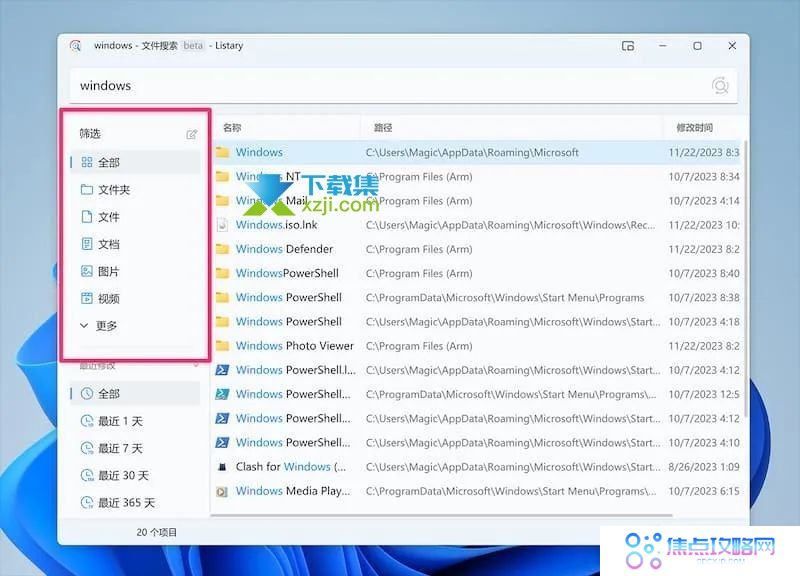
Task: Select Windows Photo Viewer result
Action: (x=477, y=346)
